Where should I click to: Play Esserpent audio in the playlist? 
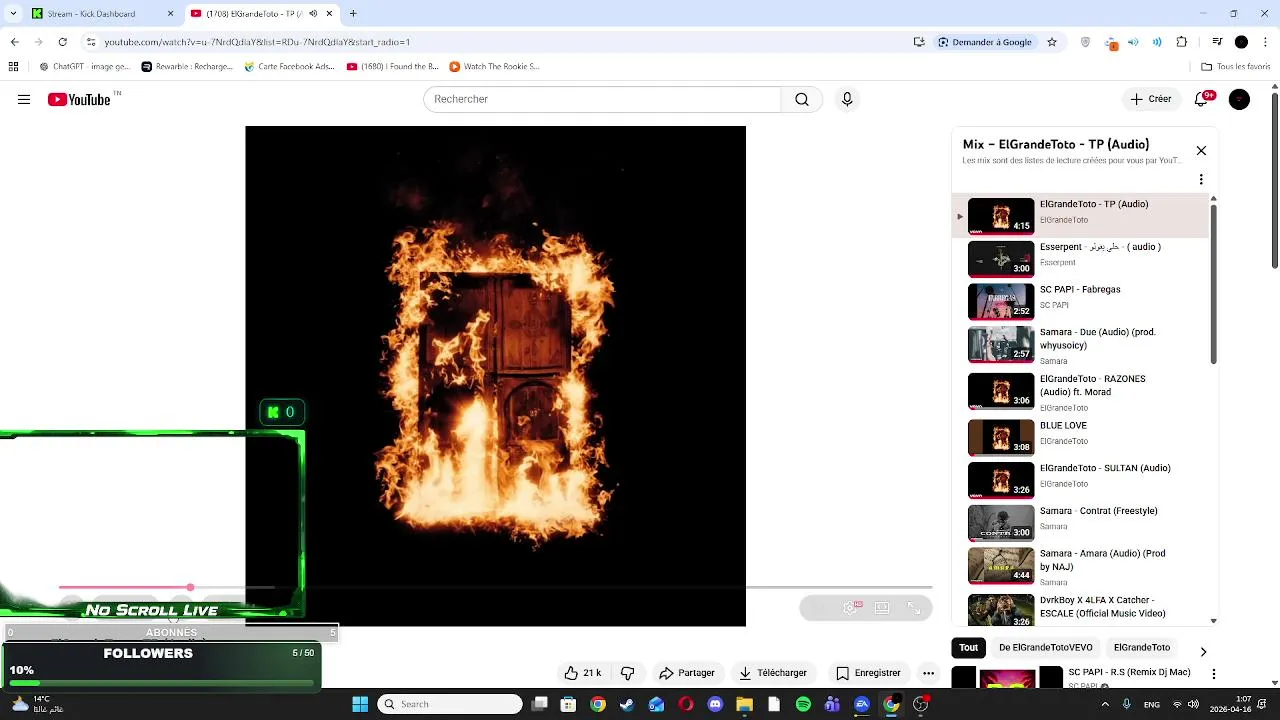point(1084,259)
